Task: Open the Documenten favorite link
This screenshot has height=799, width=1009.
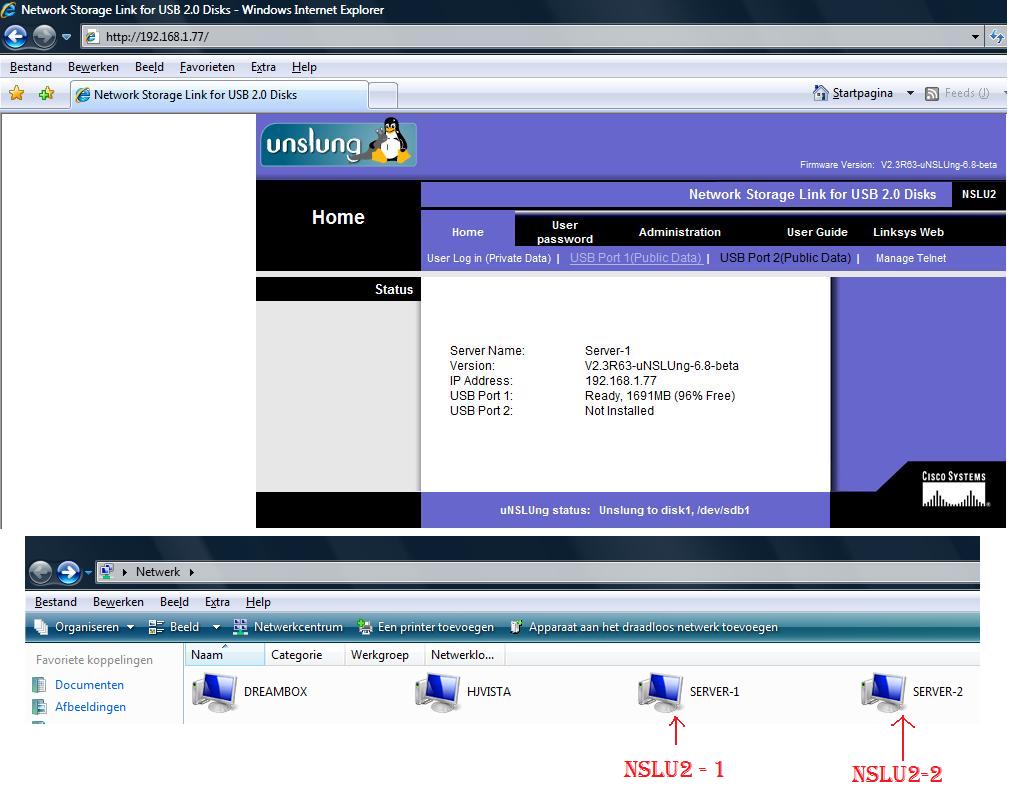Action: coord(89,685)
